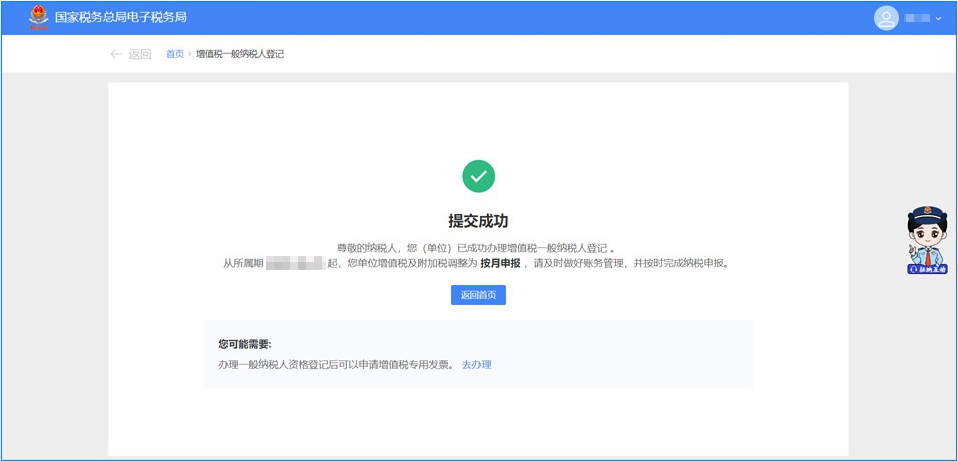Click the 返回 back text
The height and width of the screenshot is (461, 958).
tap(140, 54)
